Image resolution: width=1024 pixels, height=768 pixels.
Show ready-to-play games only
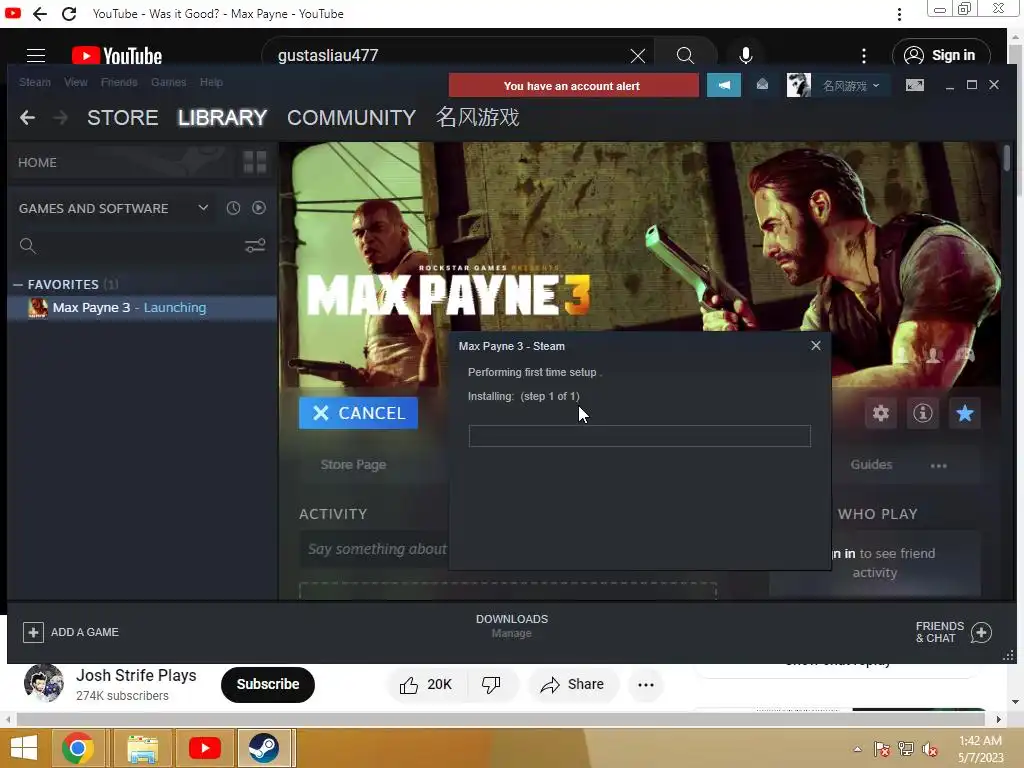click(x=259, y=208)
